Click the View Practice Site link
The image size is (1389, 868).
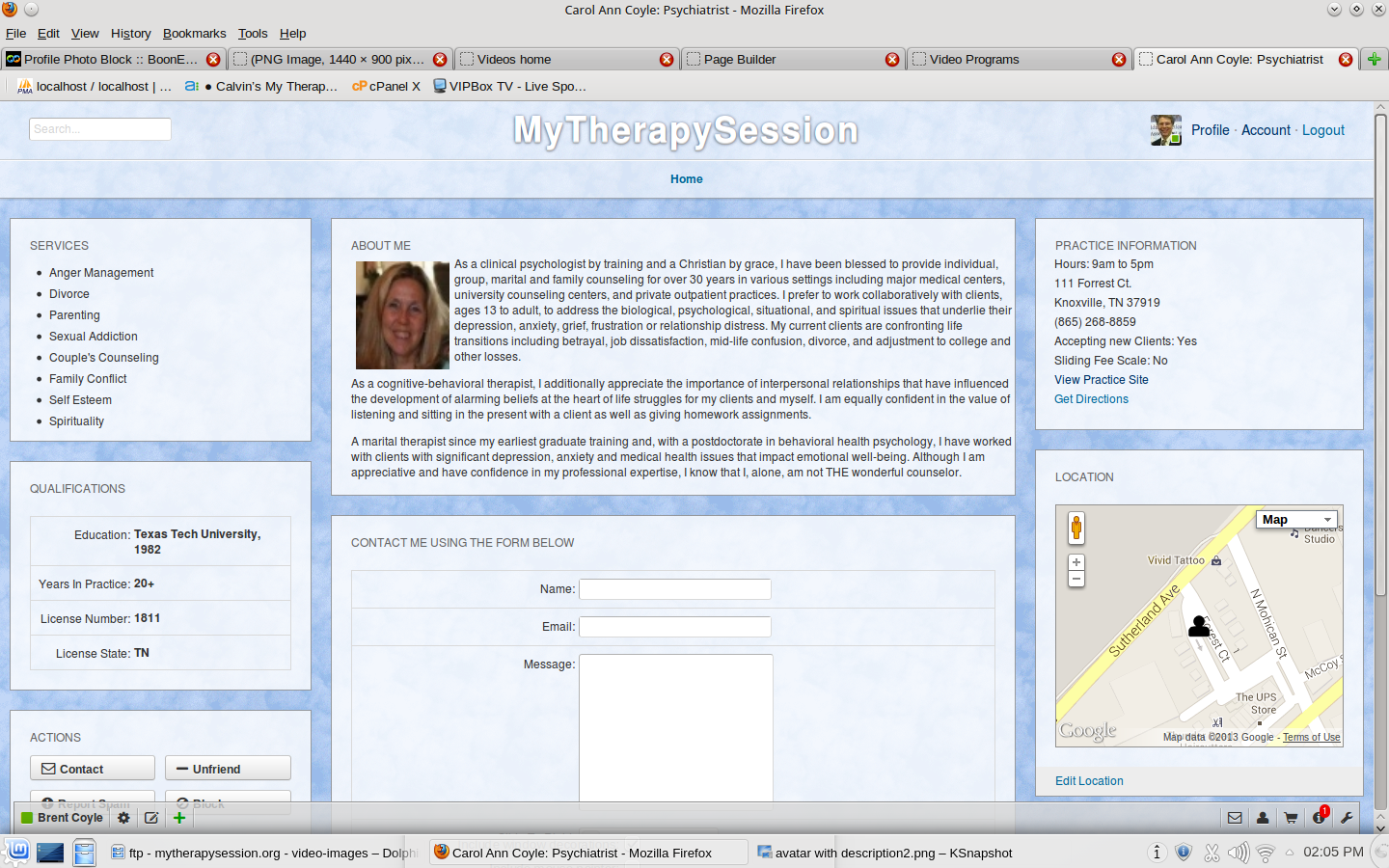click(x=1101, y=380)
